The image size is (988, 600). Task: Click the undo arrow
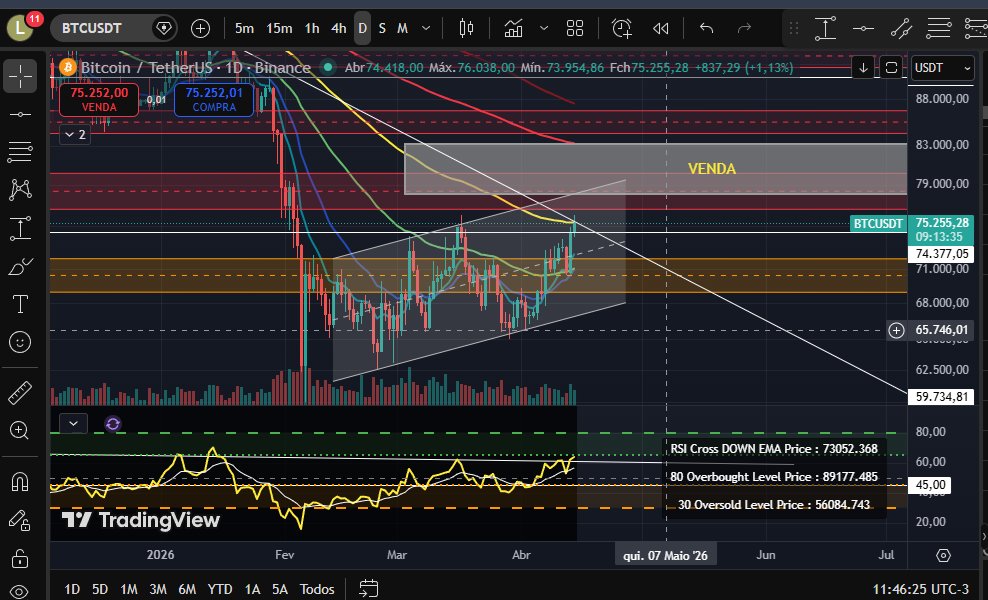point(705,29)
